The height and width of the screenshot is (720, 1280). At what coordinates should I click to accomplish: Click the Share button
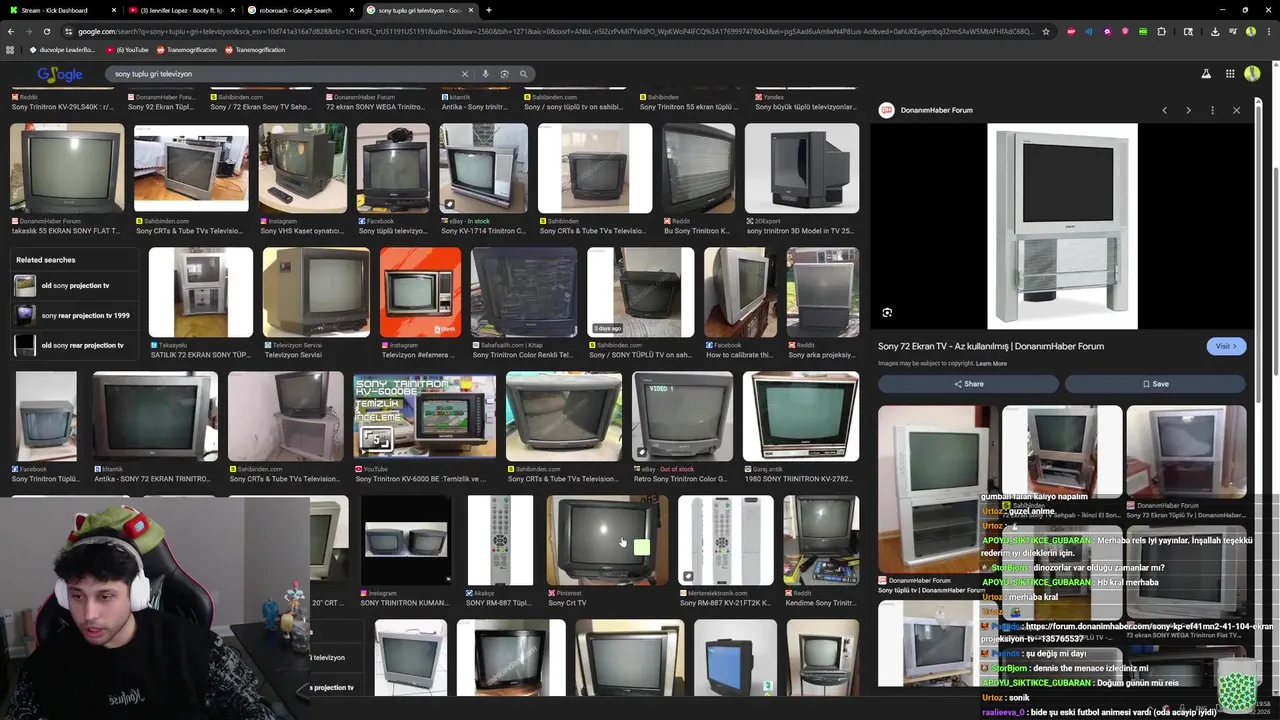tap(968, 384)
